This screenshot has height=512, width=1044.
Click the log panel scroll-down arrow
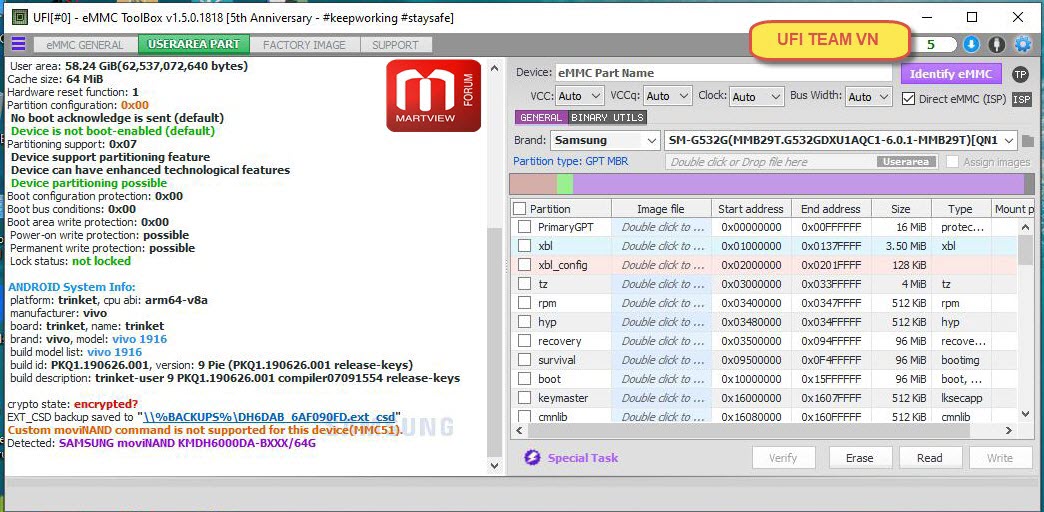tap(494, 465)
